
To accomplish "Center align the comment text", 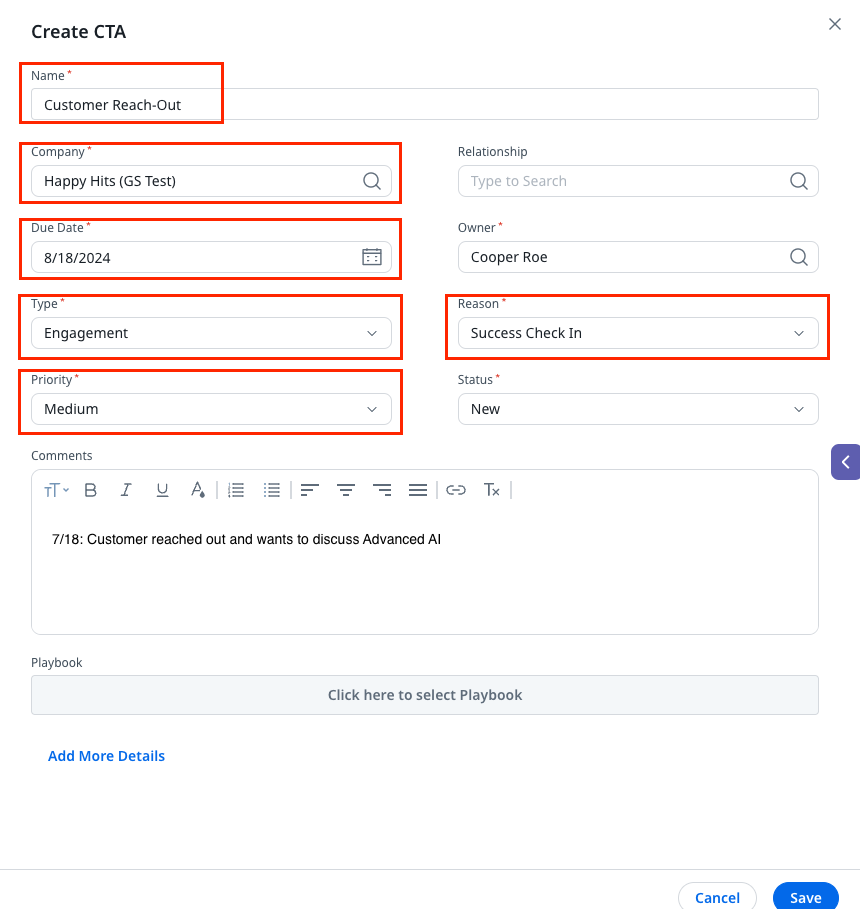I will pyautogui.click(x=346, y=490).
